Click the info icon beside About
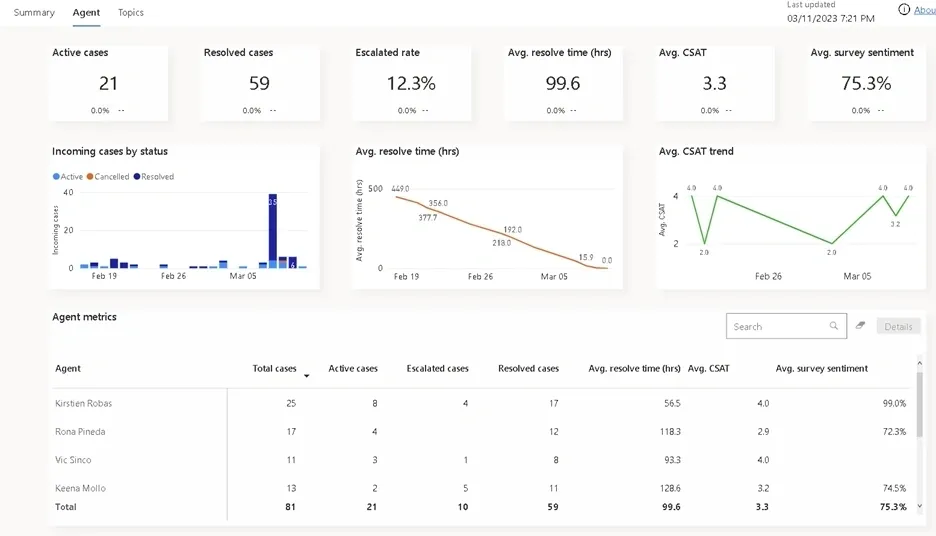 point(904,10)
